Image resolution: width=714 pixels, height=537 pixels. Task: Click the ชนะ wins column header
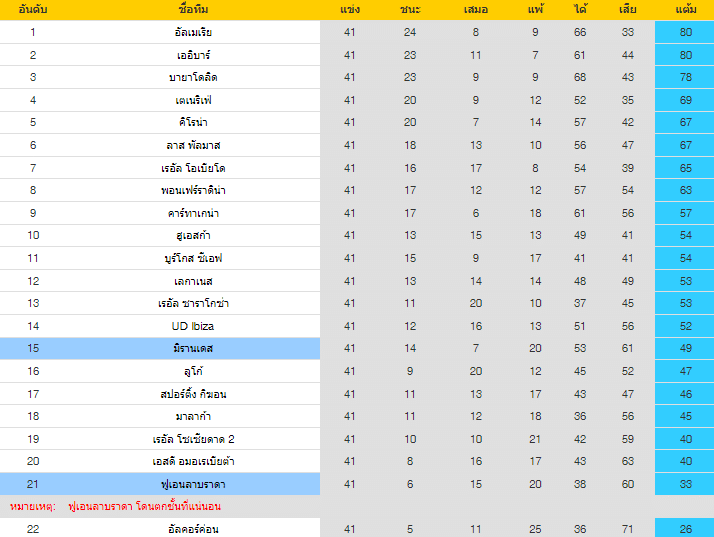coord(410,10)
